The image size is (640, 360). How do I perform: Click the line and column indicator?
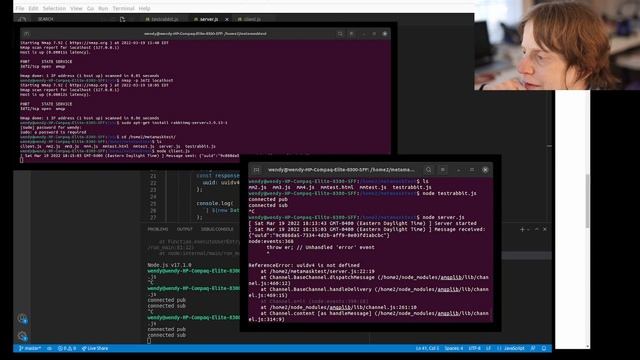427,348
